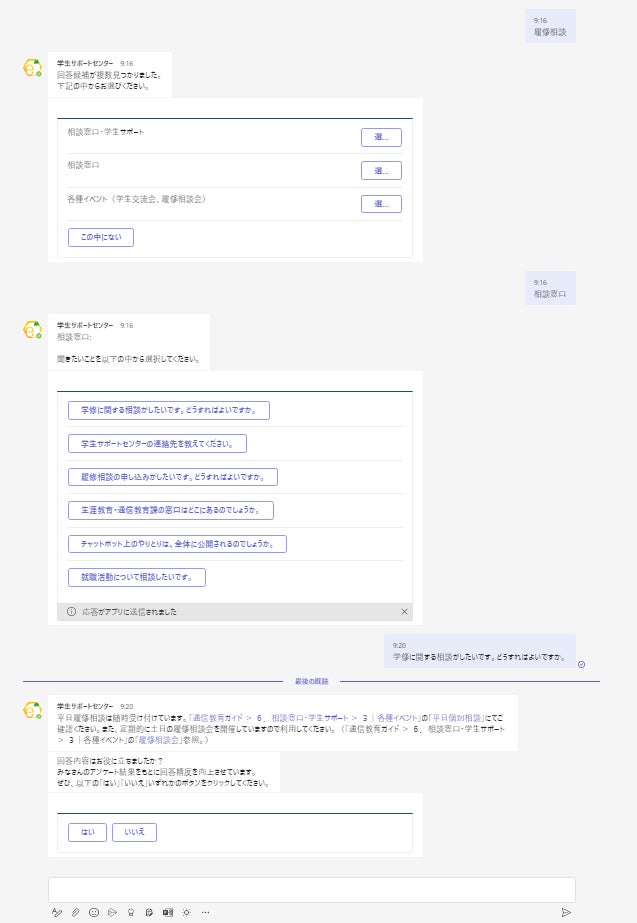Open the emoji picker smiley icon
Image resolution: width=637 pixels, height=923 pixels.
tap(94, 912)
